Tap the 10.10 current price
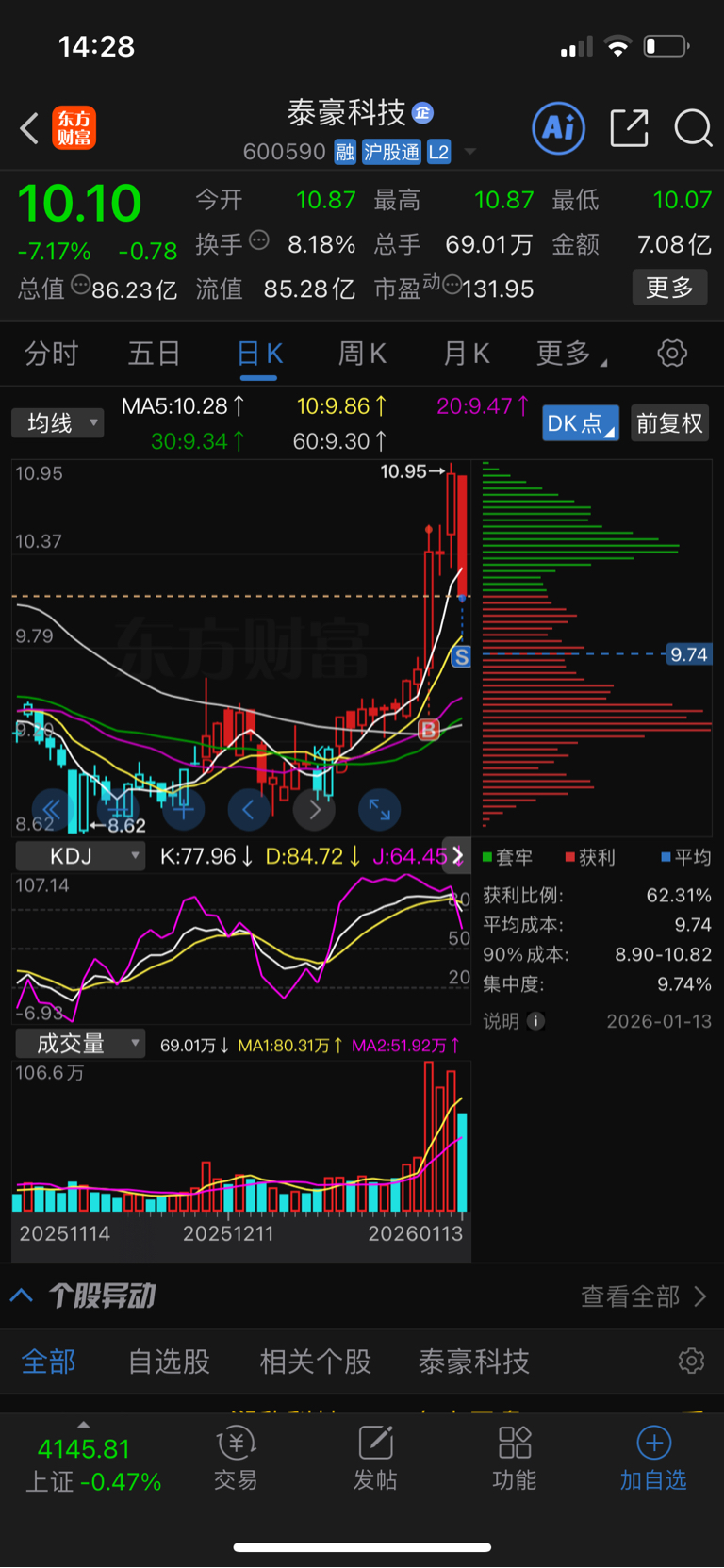 tap(80, 204)
